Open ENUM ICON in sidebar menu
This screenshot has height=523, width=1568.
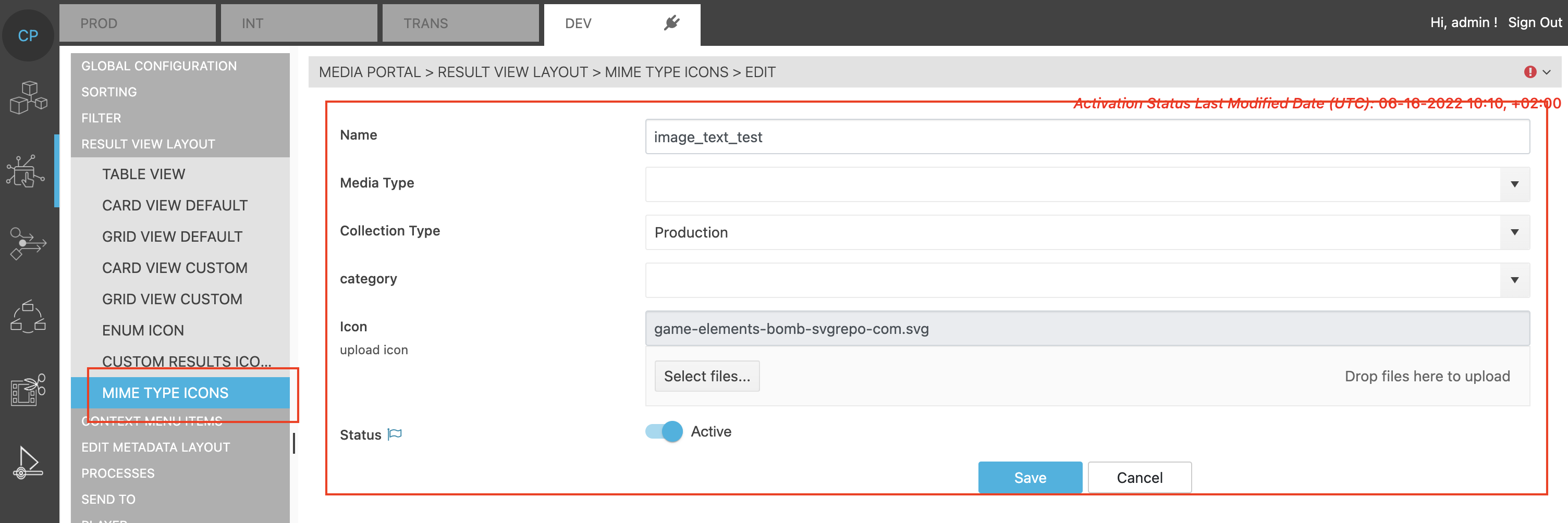(x=143, y=330)
